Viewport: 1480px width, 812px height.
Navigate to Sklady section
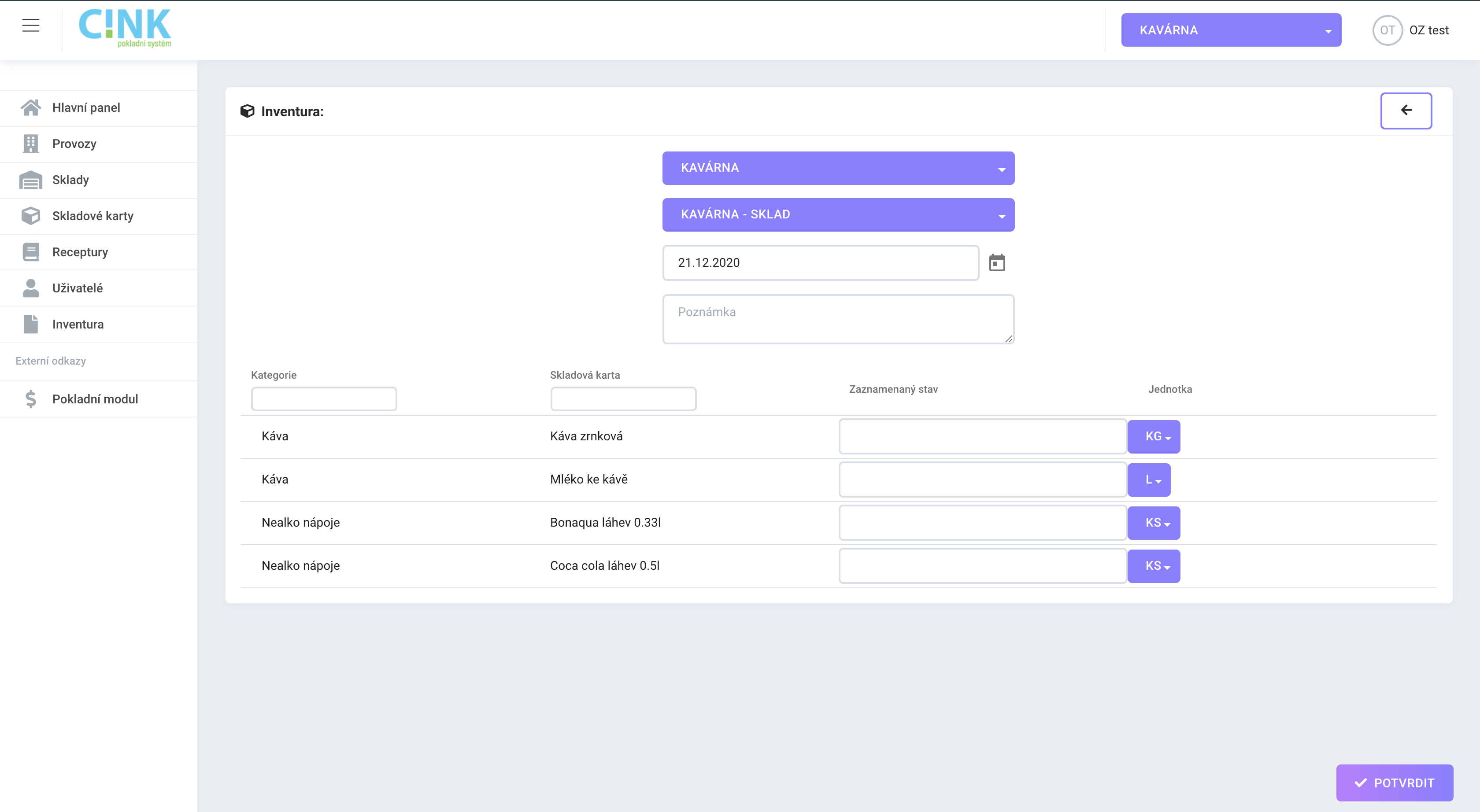pyautogui.click(x=99, y=180)
